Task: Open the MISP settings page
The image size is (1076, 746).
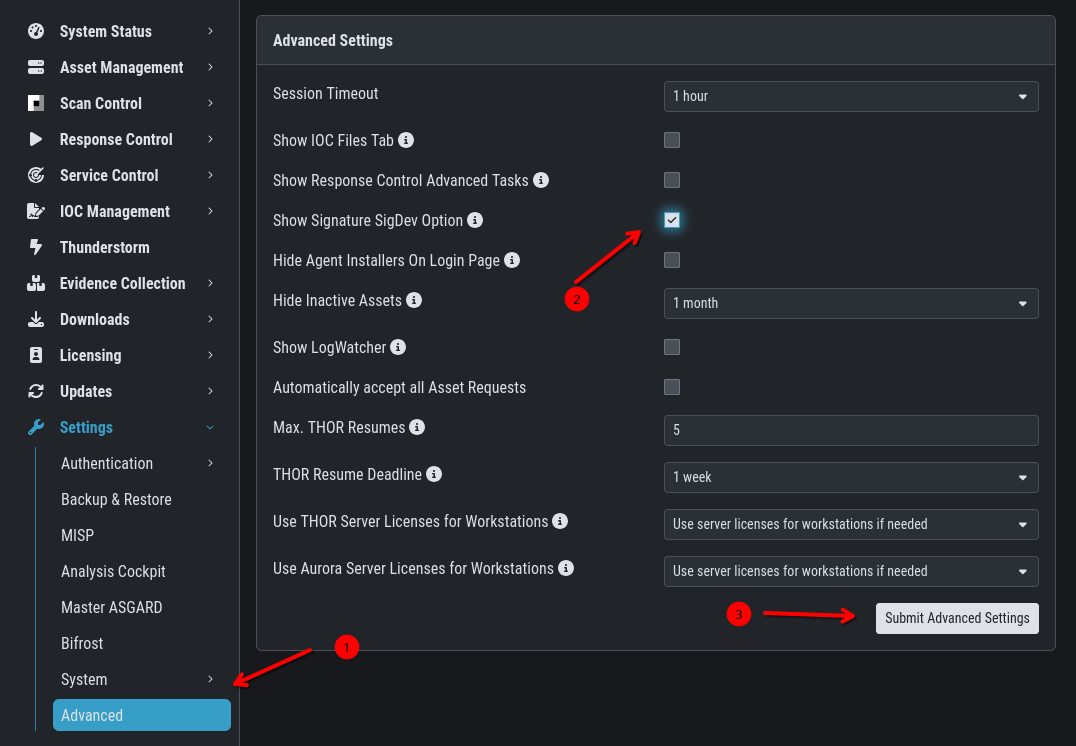Action: point(78,535)
